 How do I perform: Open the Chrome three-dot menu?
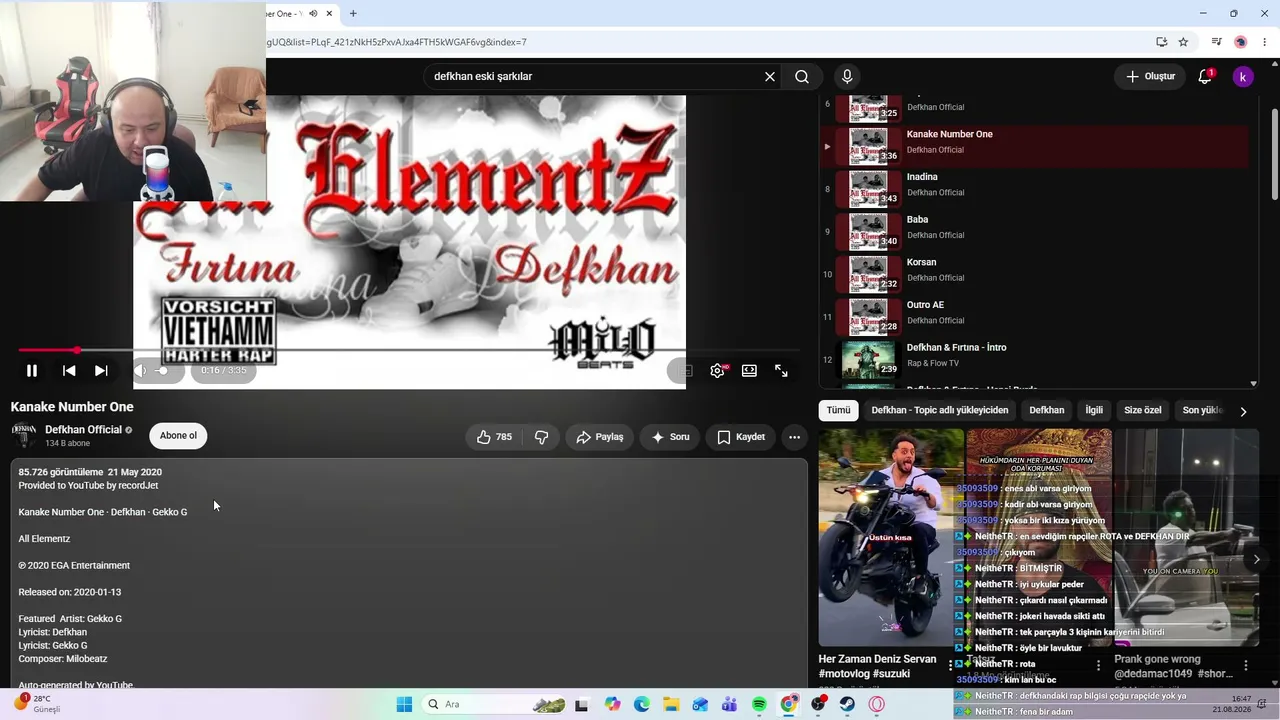pyautogui.click(x=1266, y=42)
